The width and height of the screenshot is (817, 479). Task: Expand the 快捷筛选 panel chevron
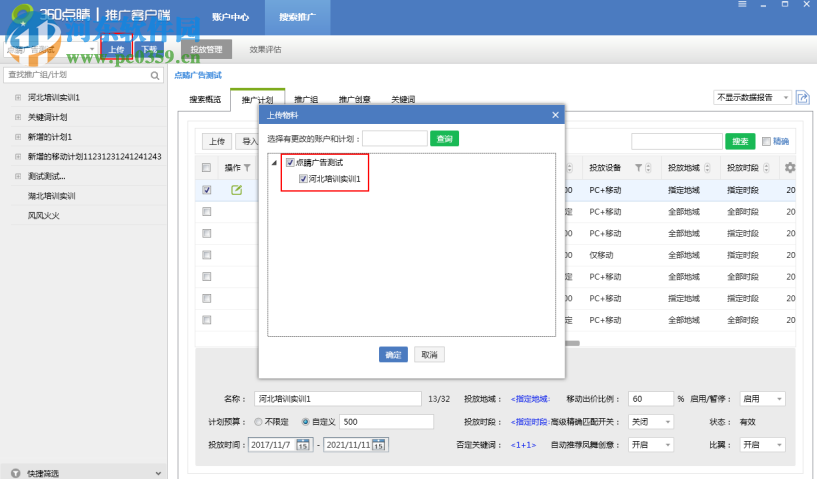[158, 473]
